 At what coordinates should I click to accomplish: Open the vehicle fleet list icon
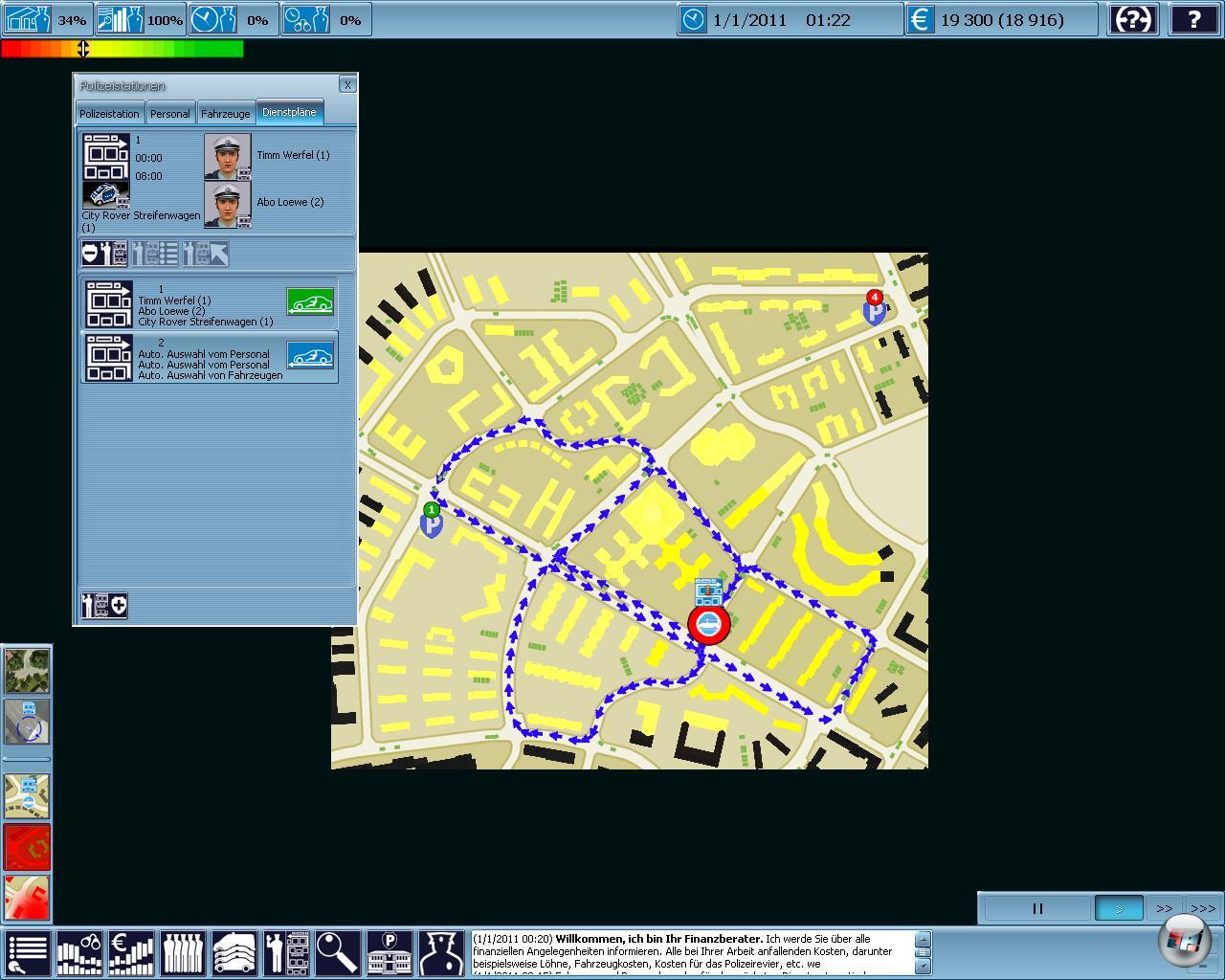pos(234,953)
